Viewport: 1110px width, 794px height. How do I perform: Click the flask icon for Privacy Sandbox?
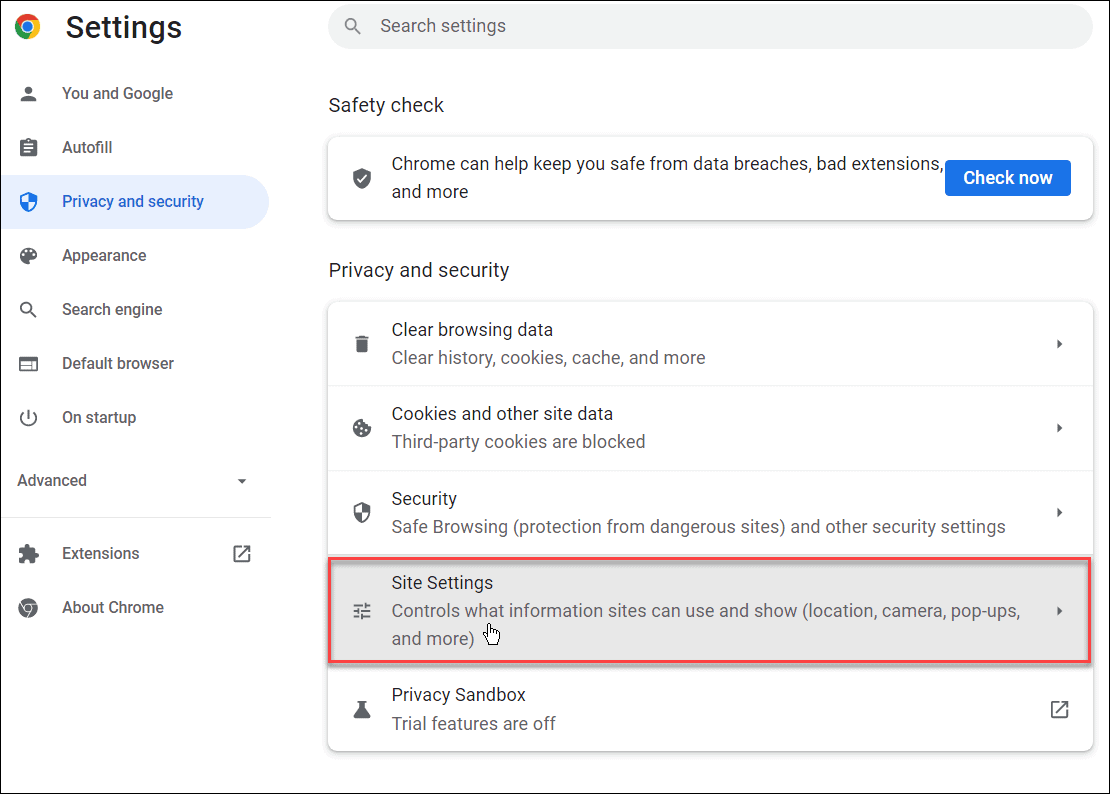362,709
